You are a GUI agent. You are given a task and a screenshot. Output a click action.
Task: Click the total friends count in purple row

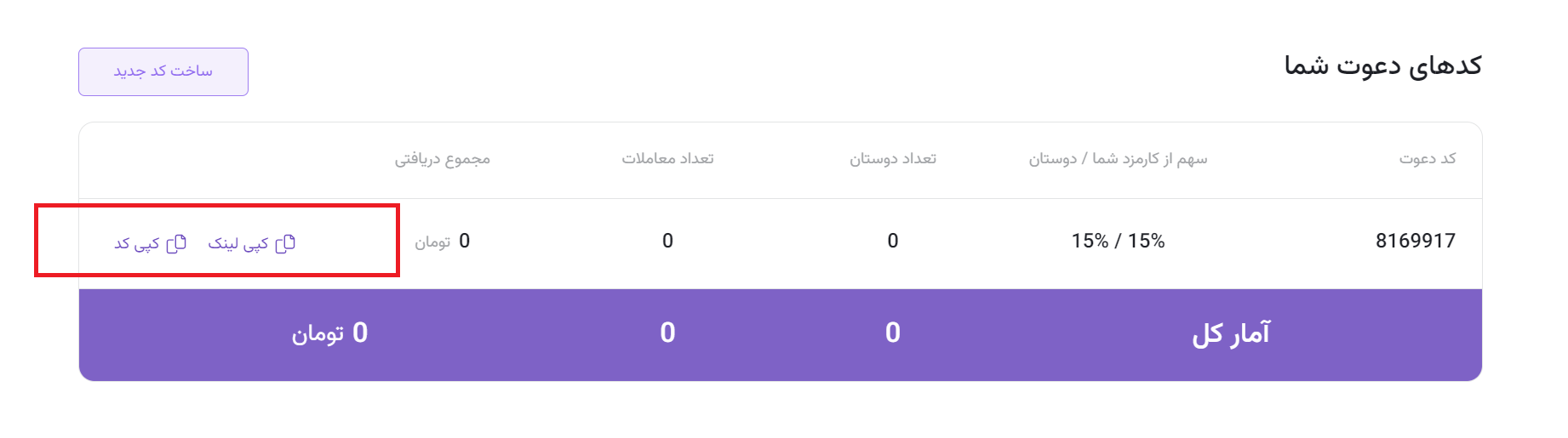click(893, 333)
